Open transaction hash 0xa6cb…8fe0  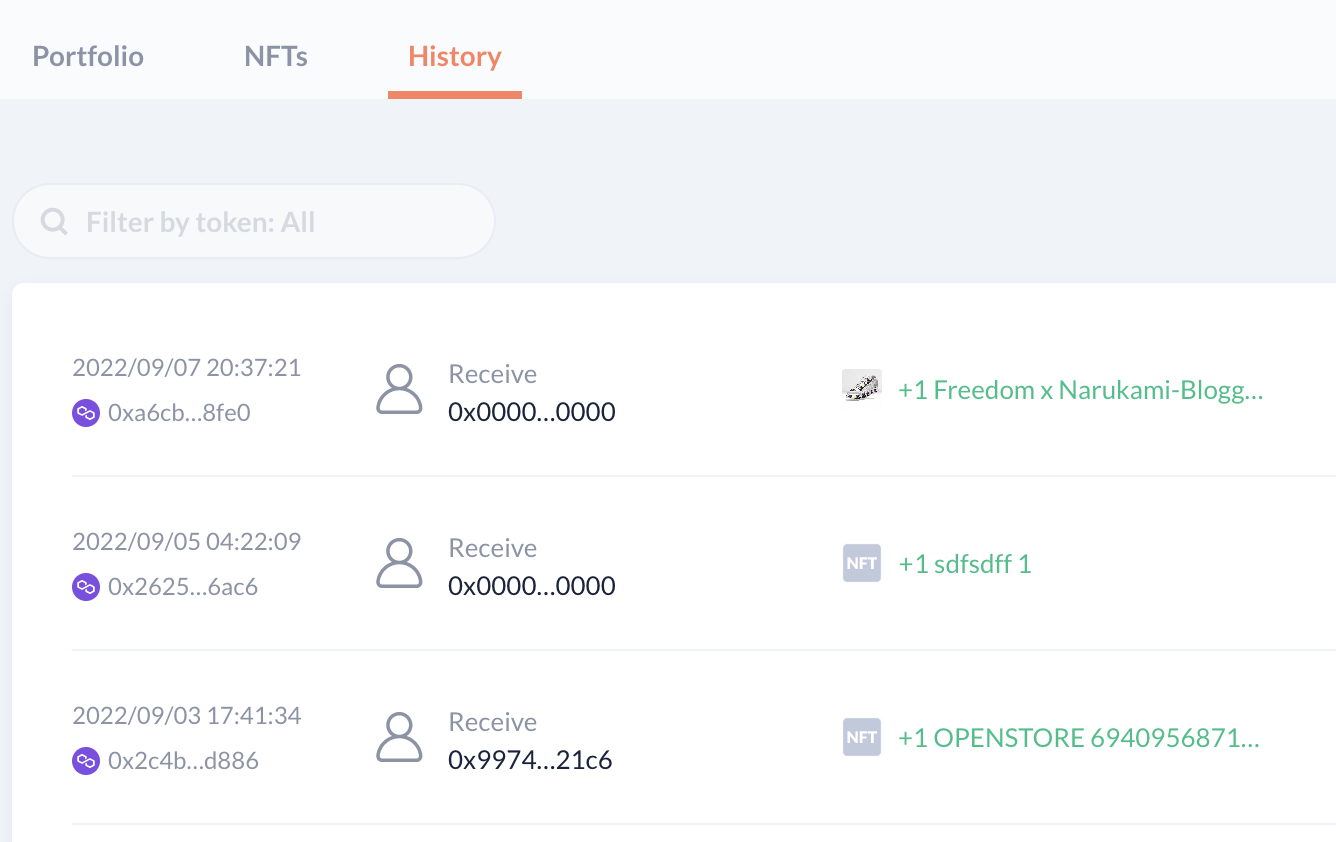(x=179, y=413)
